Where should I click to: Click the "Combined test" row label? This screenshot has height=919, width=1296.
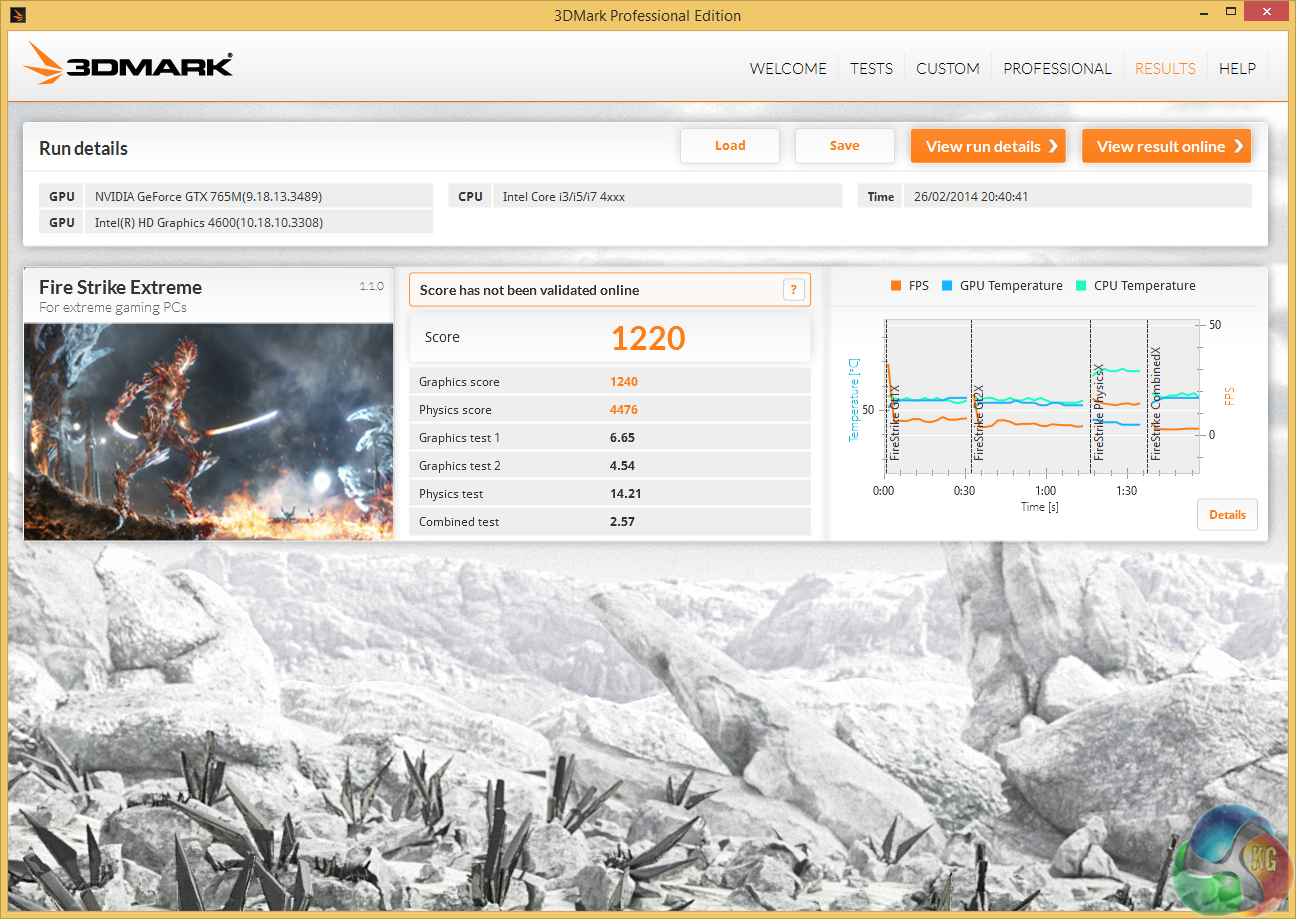(459, 522)
